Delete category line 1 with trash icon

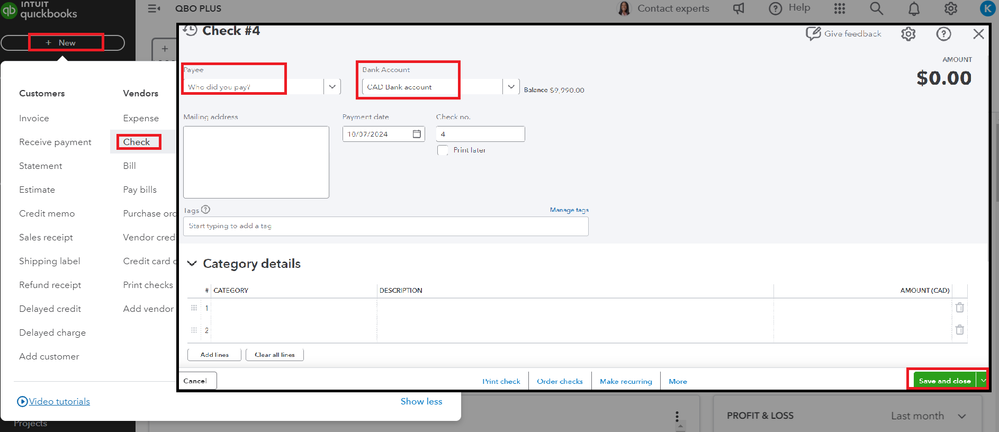point(959,307)
